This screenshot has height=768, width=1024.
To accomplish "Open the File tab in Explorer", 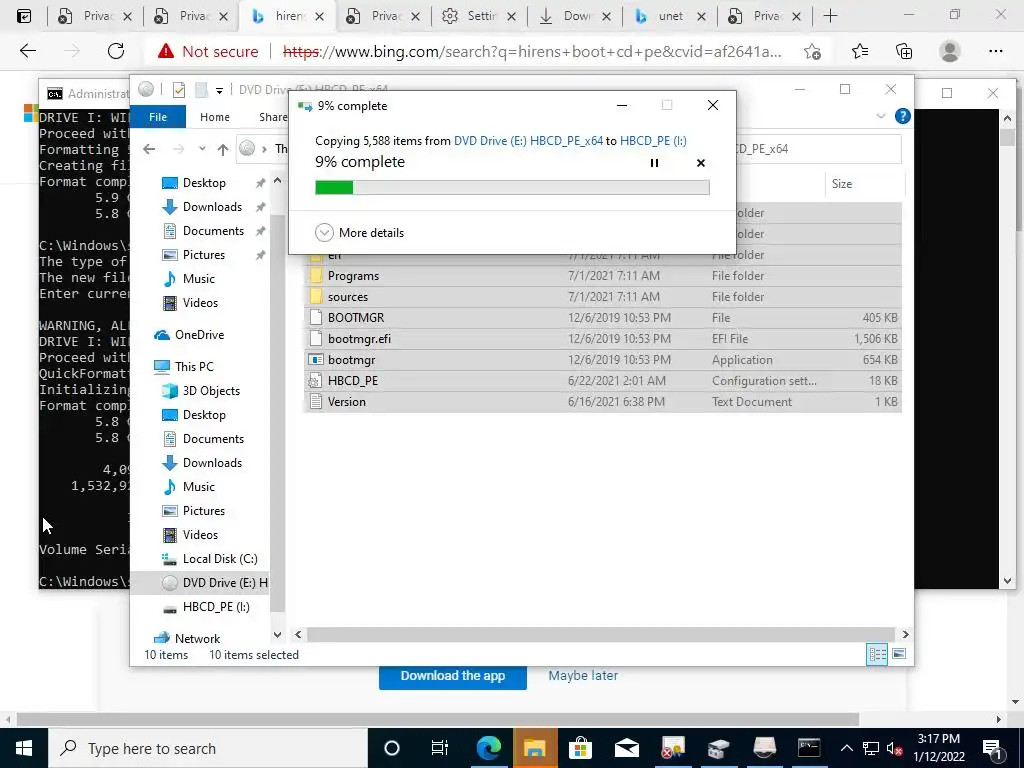I will (x=158, y=117).
